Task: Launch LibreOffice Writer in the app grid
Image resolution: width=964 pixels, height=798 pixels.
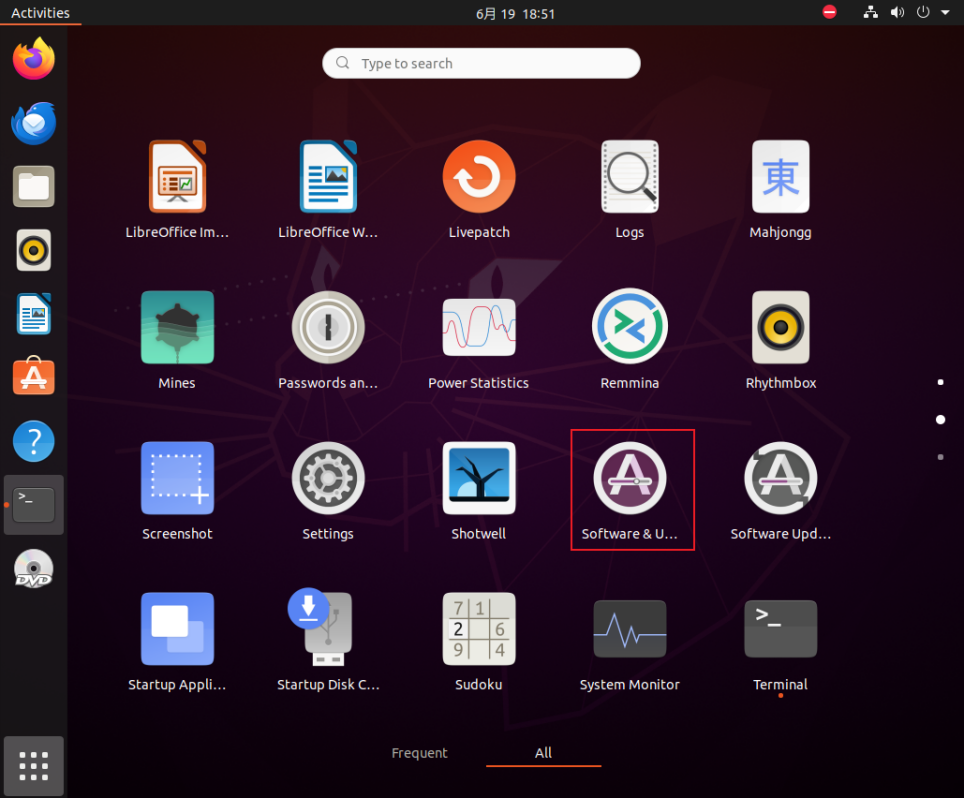Action: (x=328, y=176)
